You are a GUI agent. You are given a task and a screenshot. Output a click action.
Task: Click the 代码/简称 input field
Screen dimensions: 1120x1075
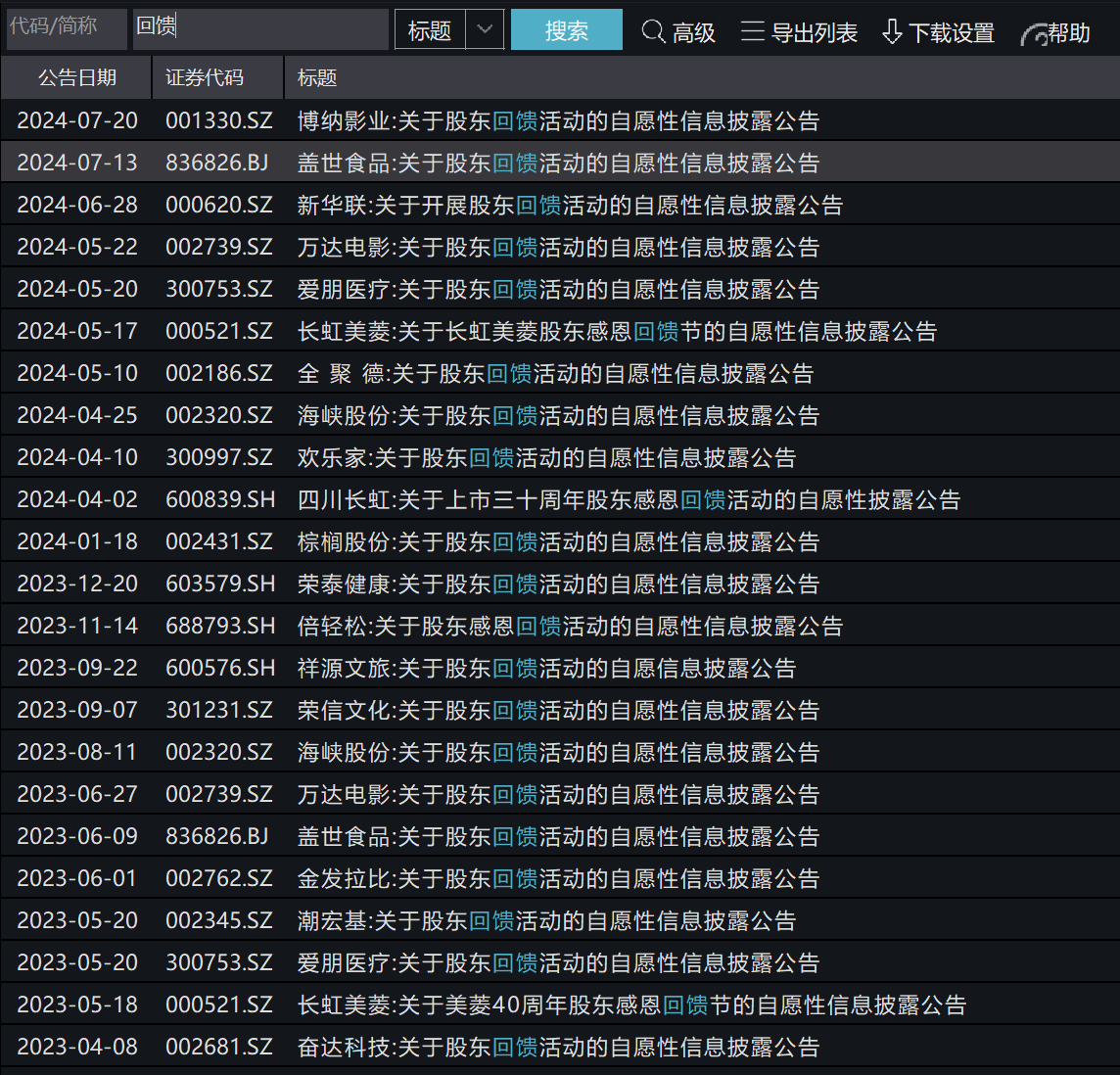pyautogui.click(x=67, y=28)
